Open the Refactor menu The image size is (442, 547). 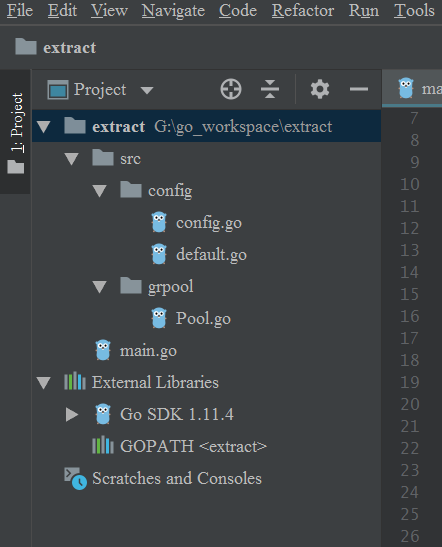point(303,10)
